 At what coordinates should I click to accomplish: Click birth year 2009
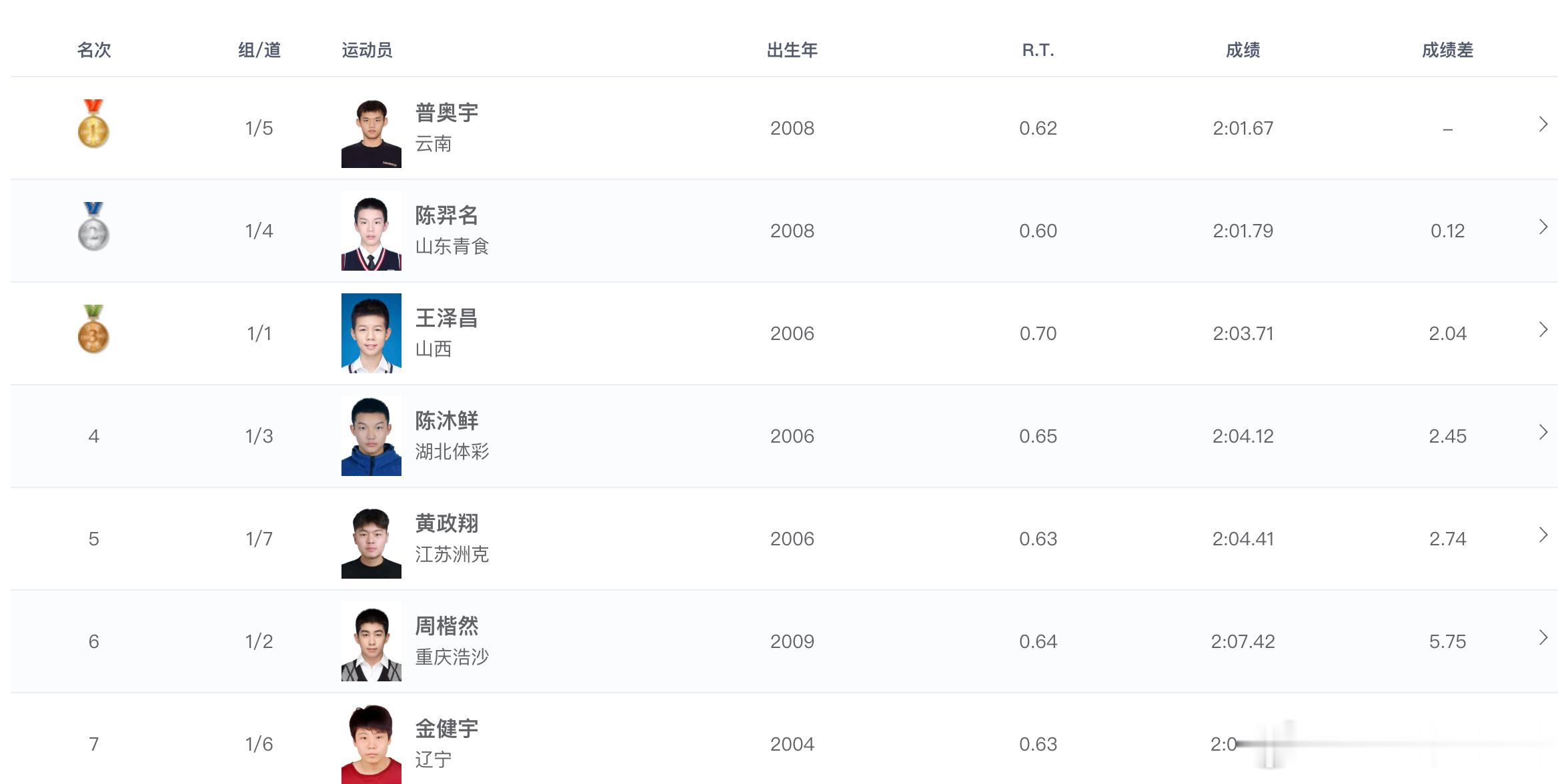[x=792, y=641]
